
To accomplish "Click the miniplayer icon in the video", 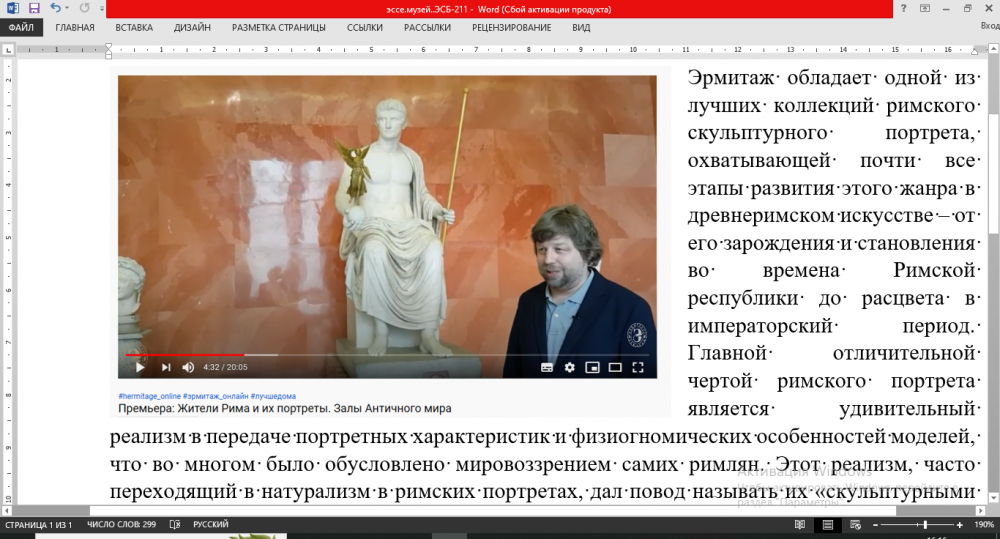I will point(592,367).
